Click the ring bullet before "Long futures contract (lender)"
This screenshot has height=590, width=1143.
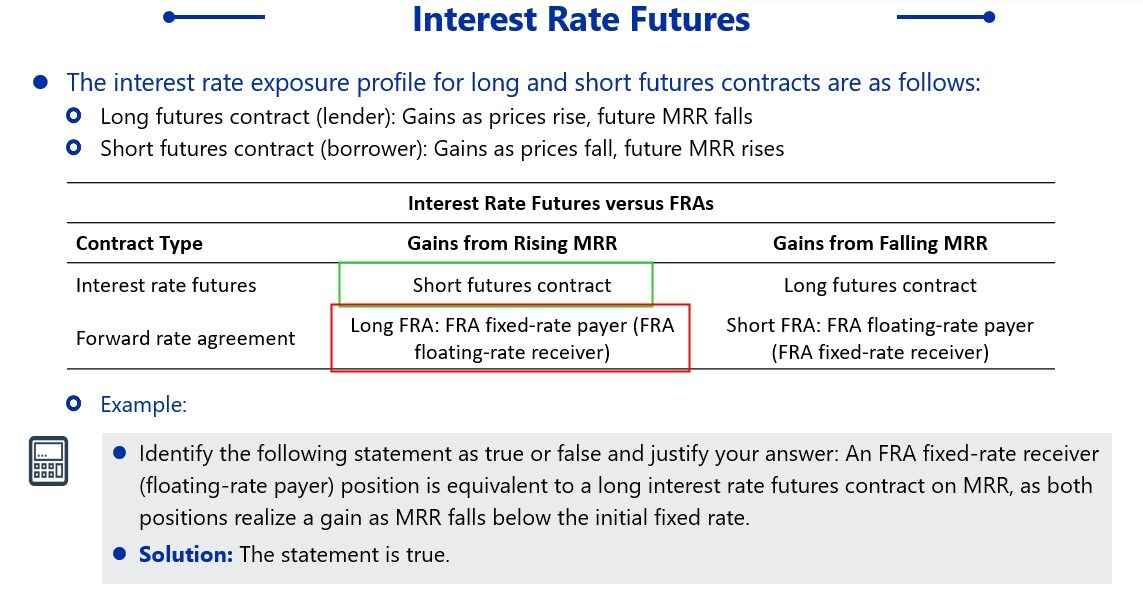click(x=73, y=117)
